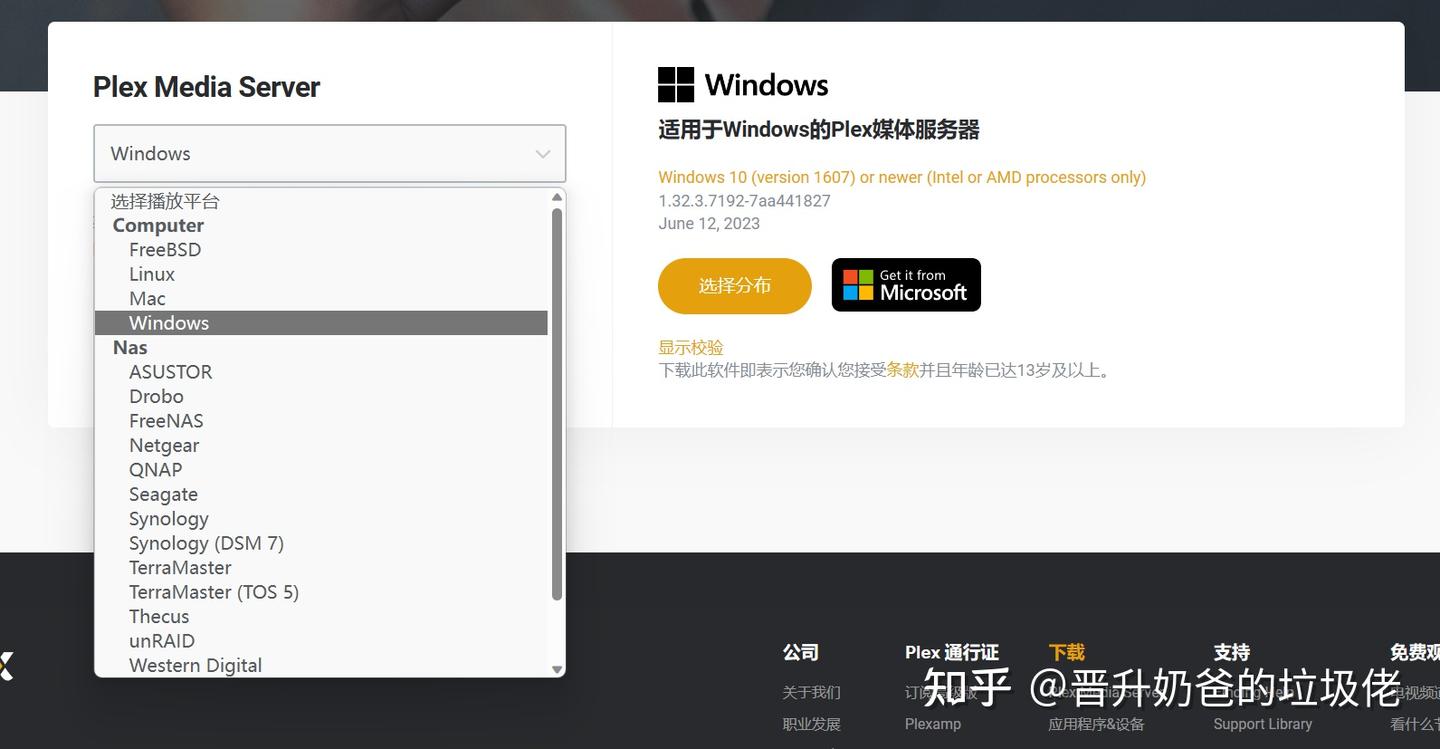This screenshot has height=749, width=1440.
Task: Open the 条款 terms link
Action: (x=902, y=370)
